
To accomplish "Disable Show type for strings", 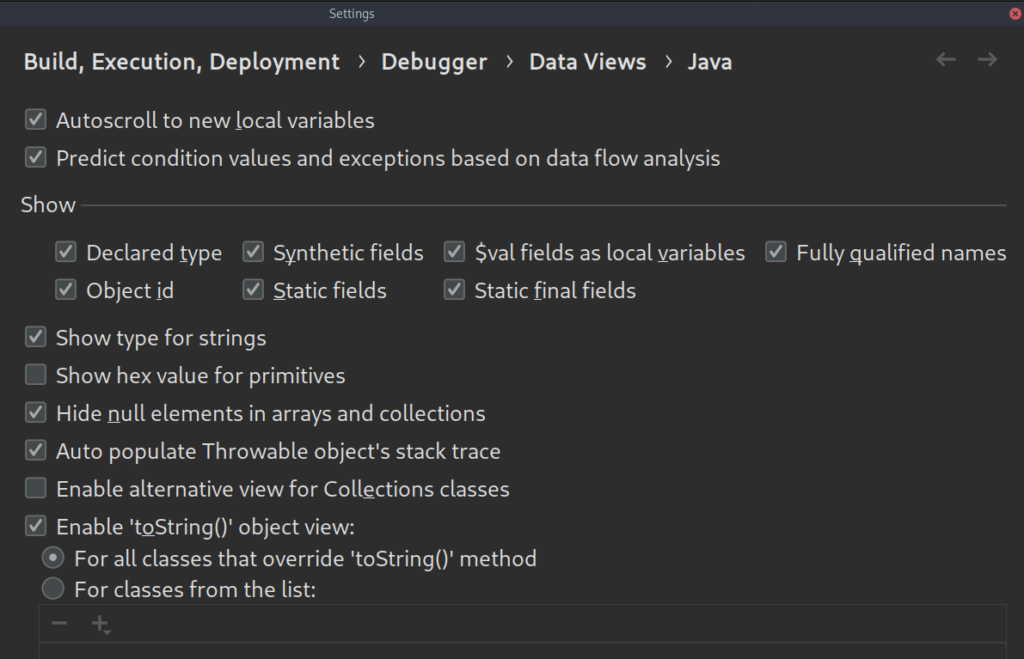I will pos(35,337).
